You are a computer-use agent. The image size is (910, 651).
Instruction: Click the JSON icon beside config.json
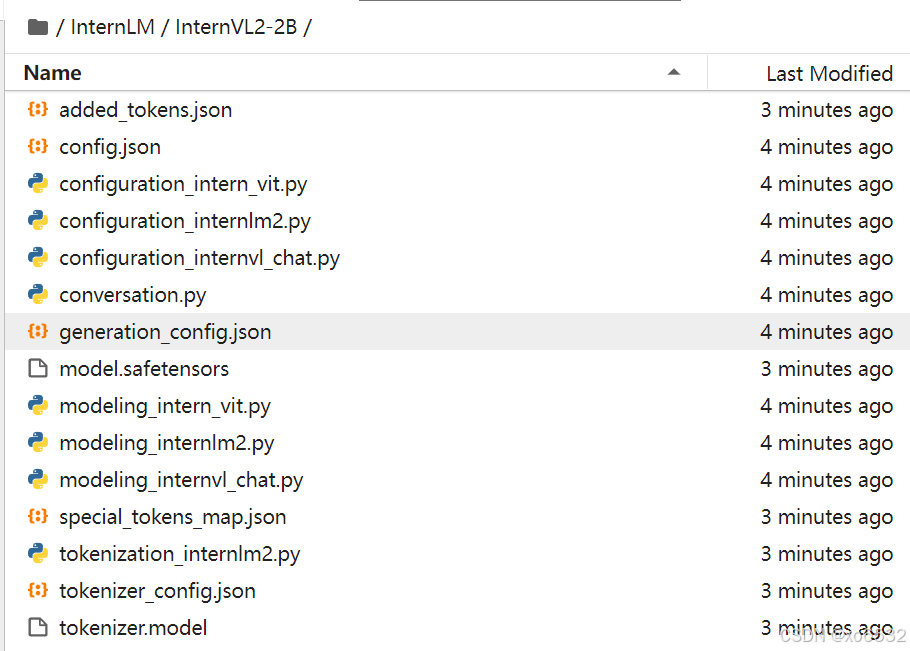[x=38, y=146]
